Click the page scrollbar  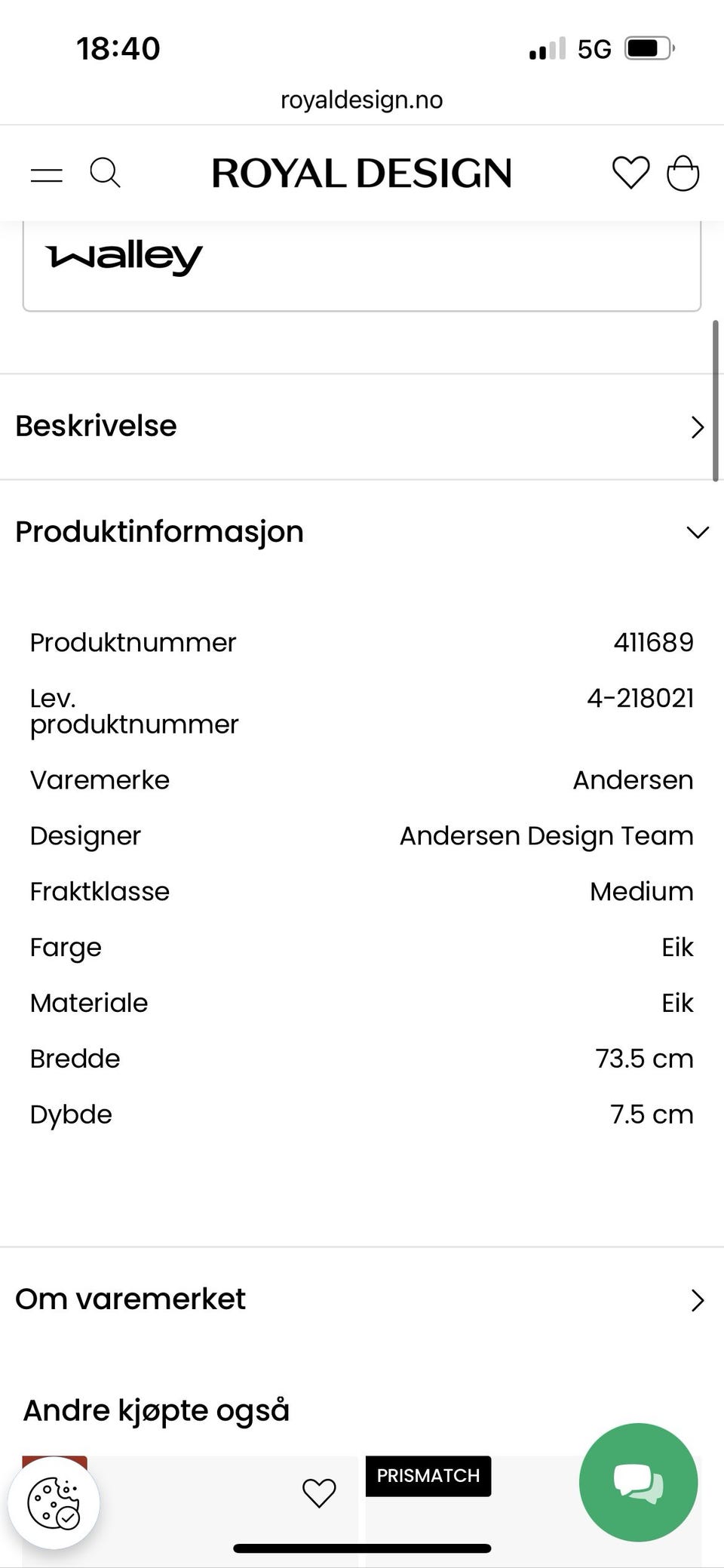click(x=715, y=401)
